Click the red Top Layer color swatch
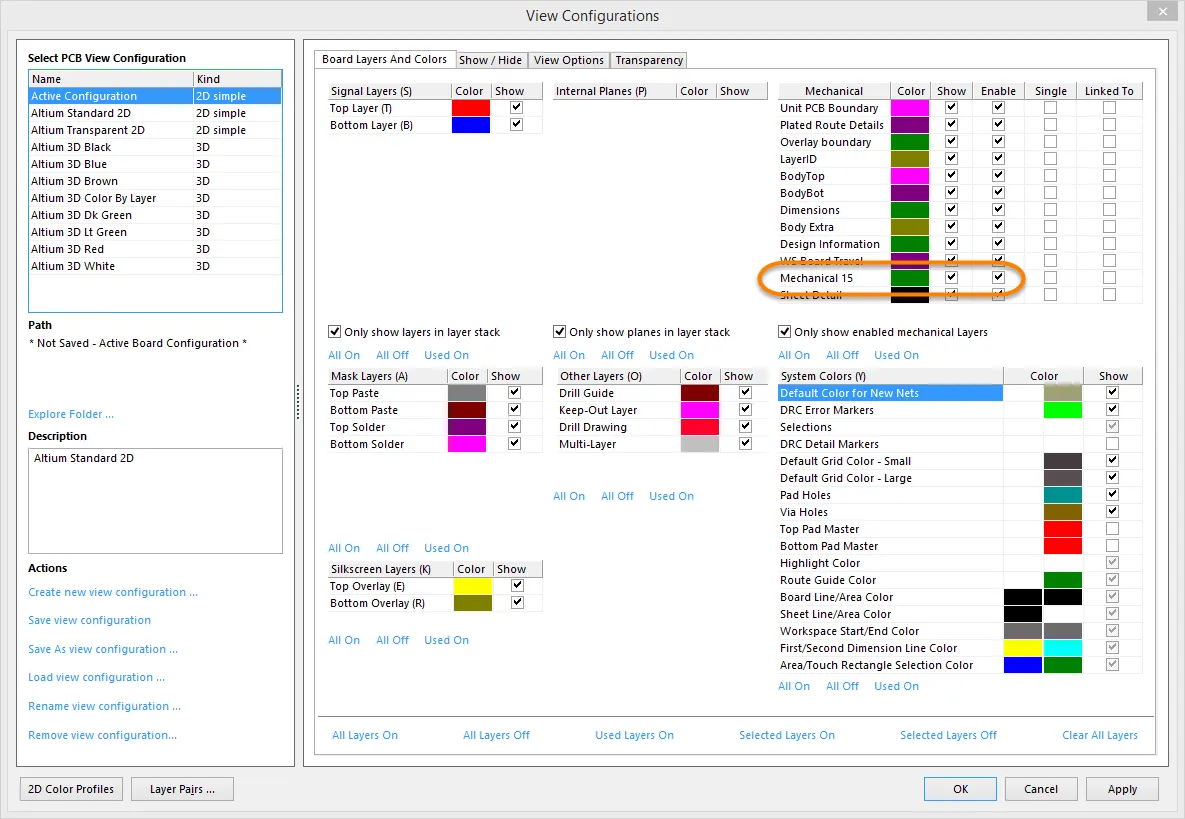 point(471,108)
